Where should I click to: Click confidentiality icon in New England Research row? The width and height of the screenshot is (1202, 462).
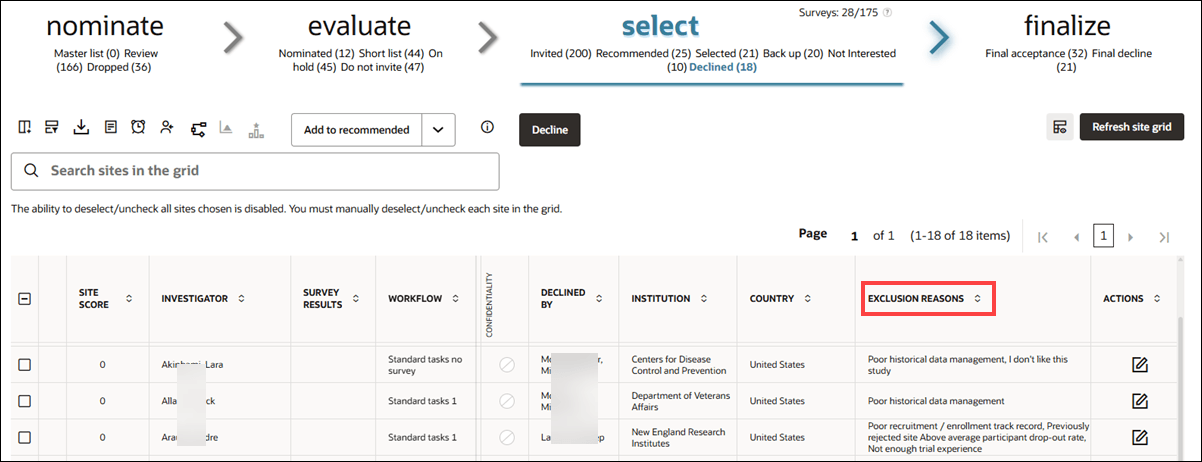click(x=507, y=437)
